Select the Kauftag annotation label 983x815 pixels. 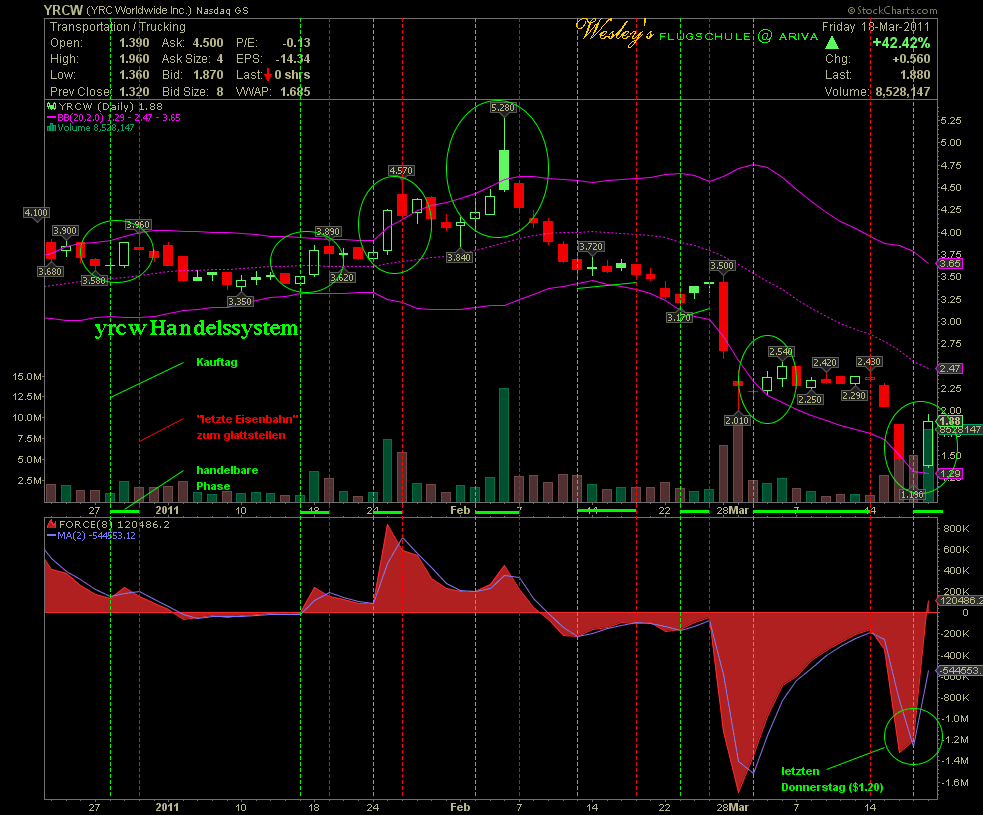pos(215,362)
